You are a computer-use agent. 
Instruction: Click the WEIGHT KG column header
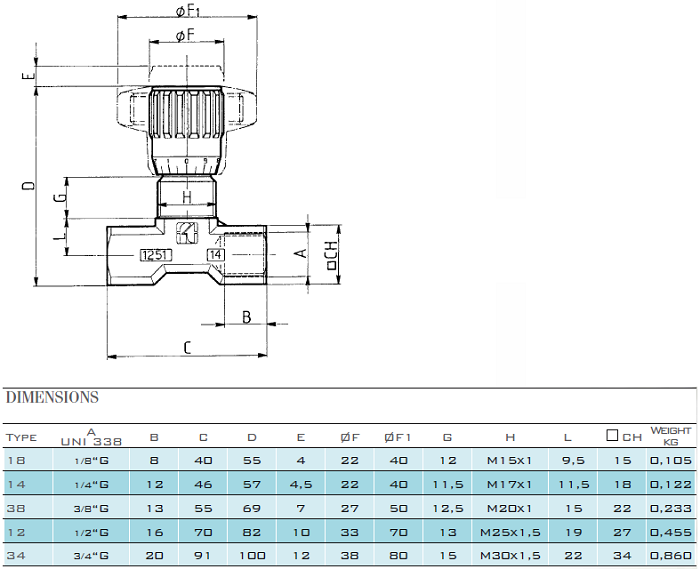tap(671, 436)
